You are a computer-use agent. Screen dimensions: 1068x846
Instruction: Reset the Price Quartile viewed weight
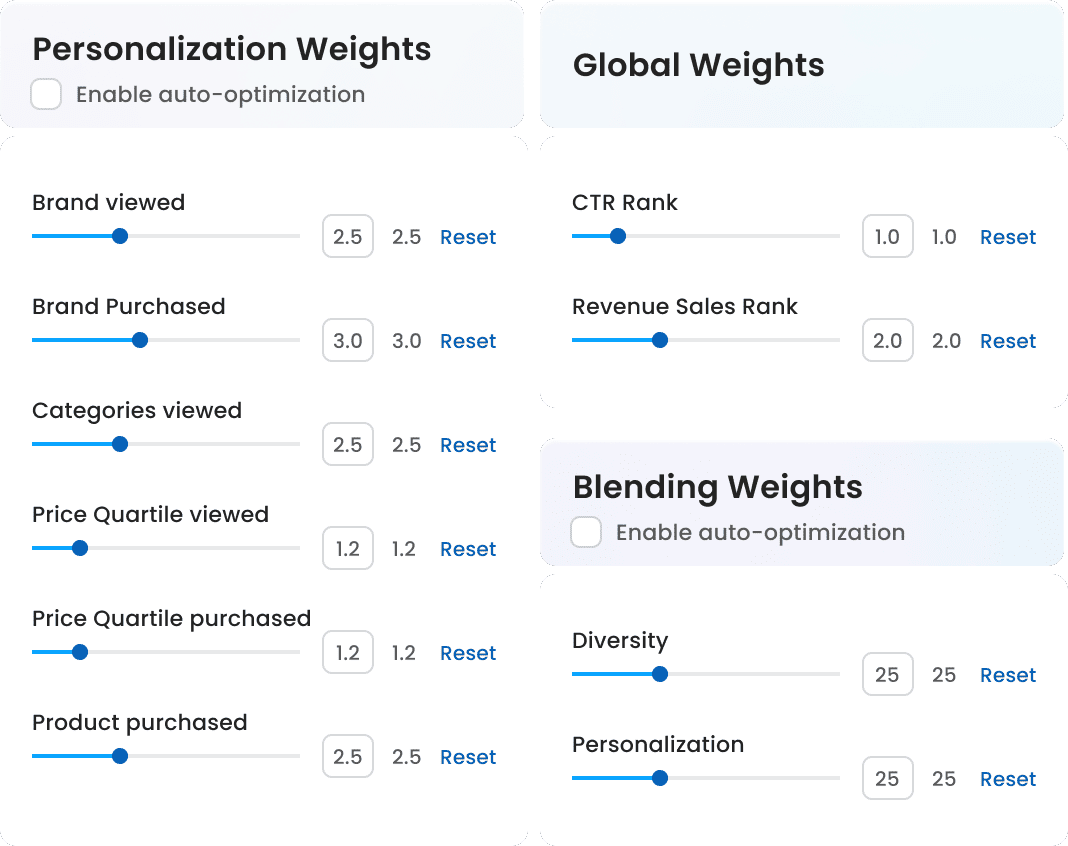[x=468, y=549]
